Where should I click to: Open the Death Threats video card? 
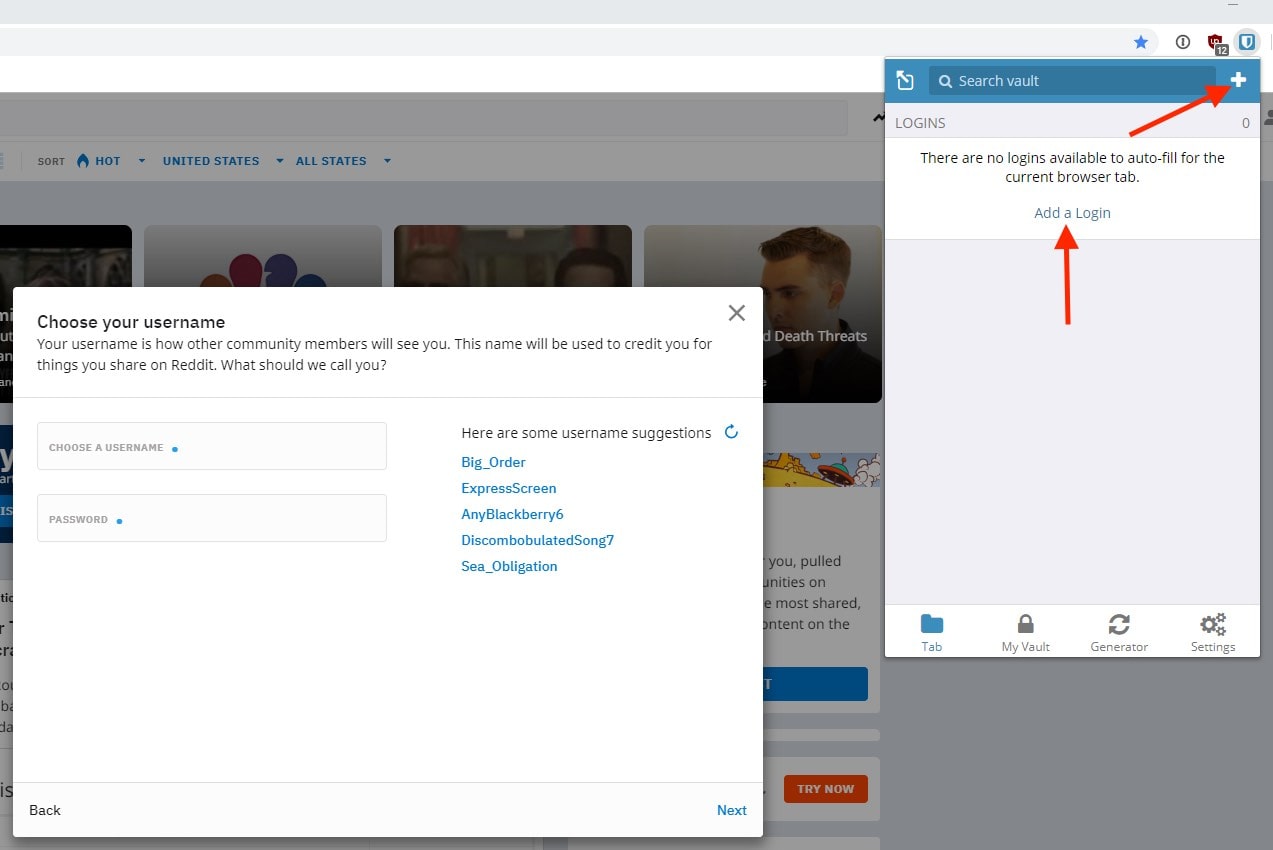(763, 314)
